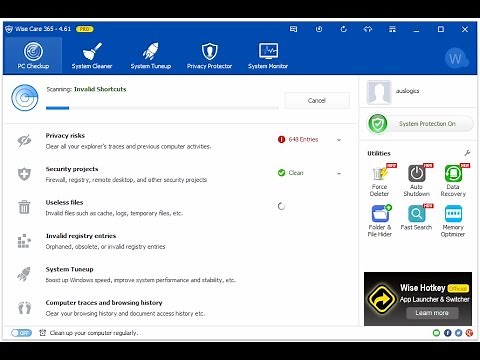Click the radar scanning icon
Image resolution: width=480 pixels, height=360 pixels.
point(25,98)
